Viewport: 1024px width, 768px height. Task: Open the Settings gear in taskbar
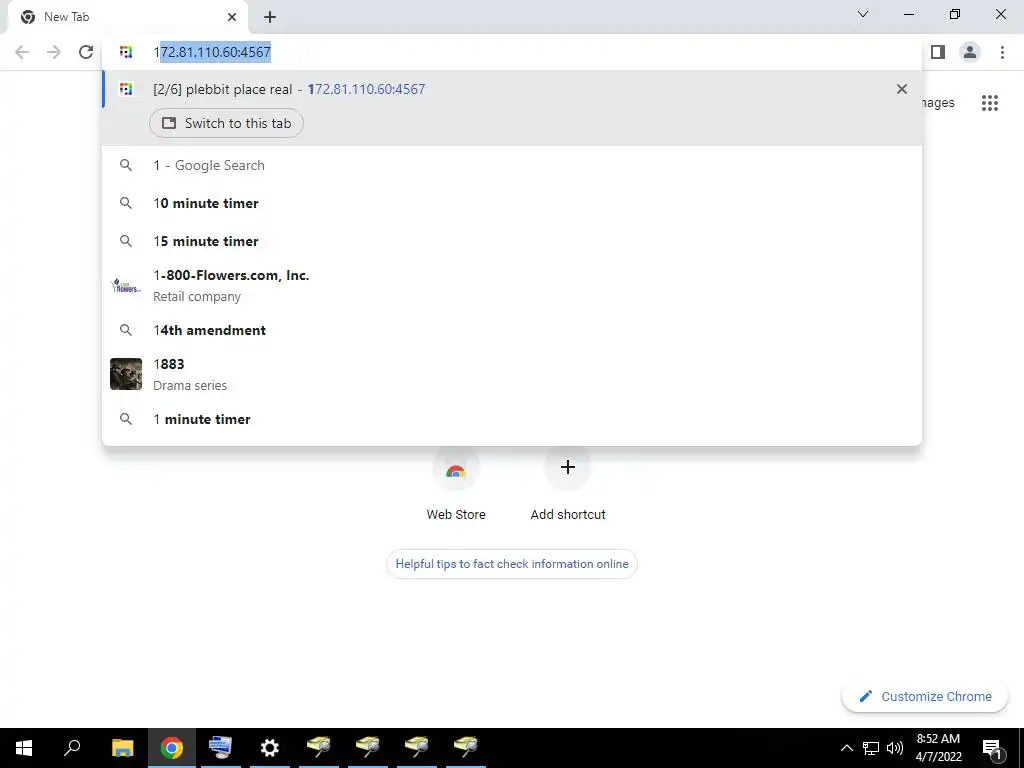pos(269,748)
